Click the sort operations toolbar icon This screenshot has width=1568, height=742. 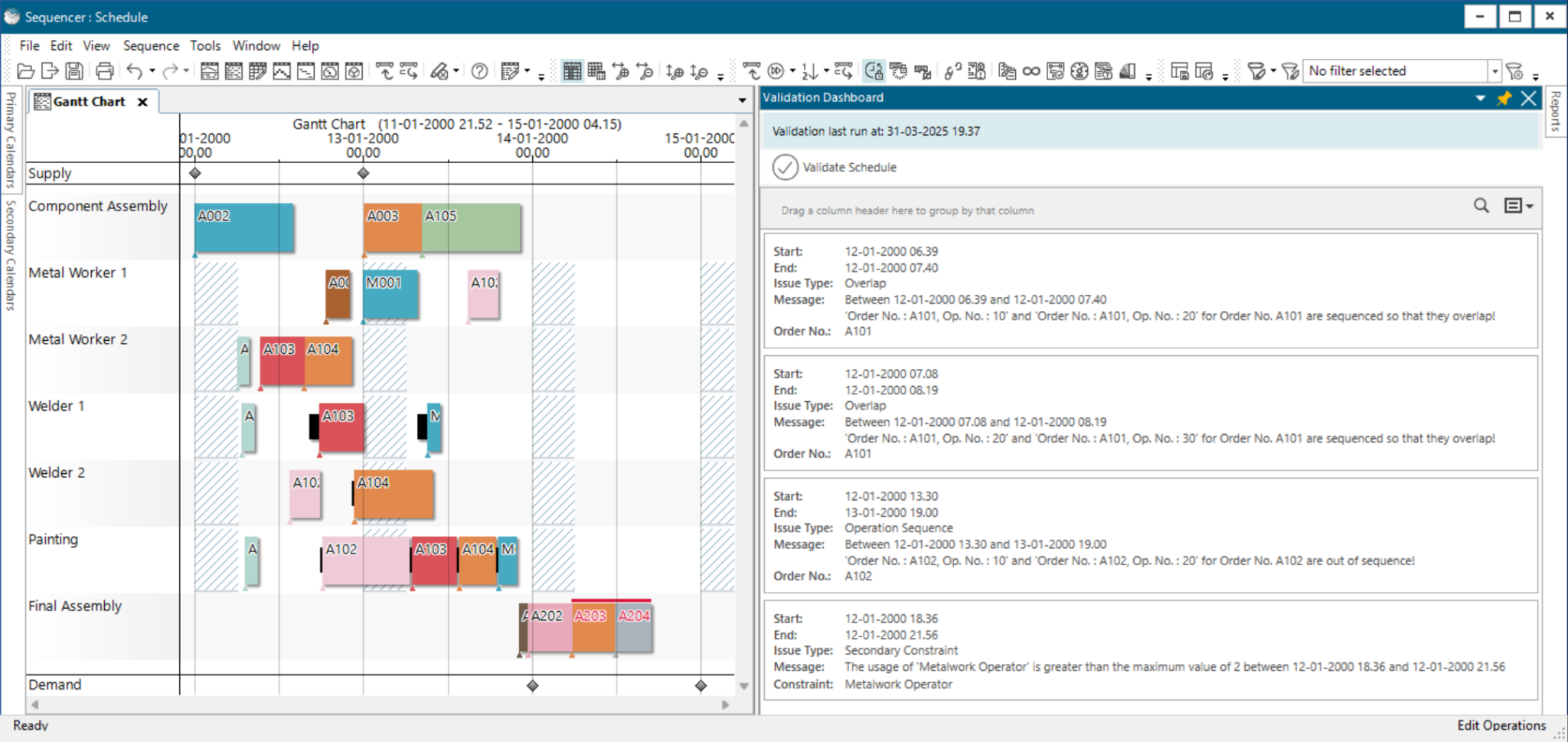(809, 71)
